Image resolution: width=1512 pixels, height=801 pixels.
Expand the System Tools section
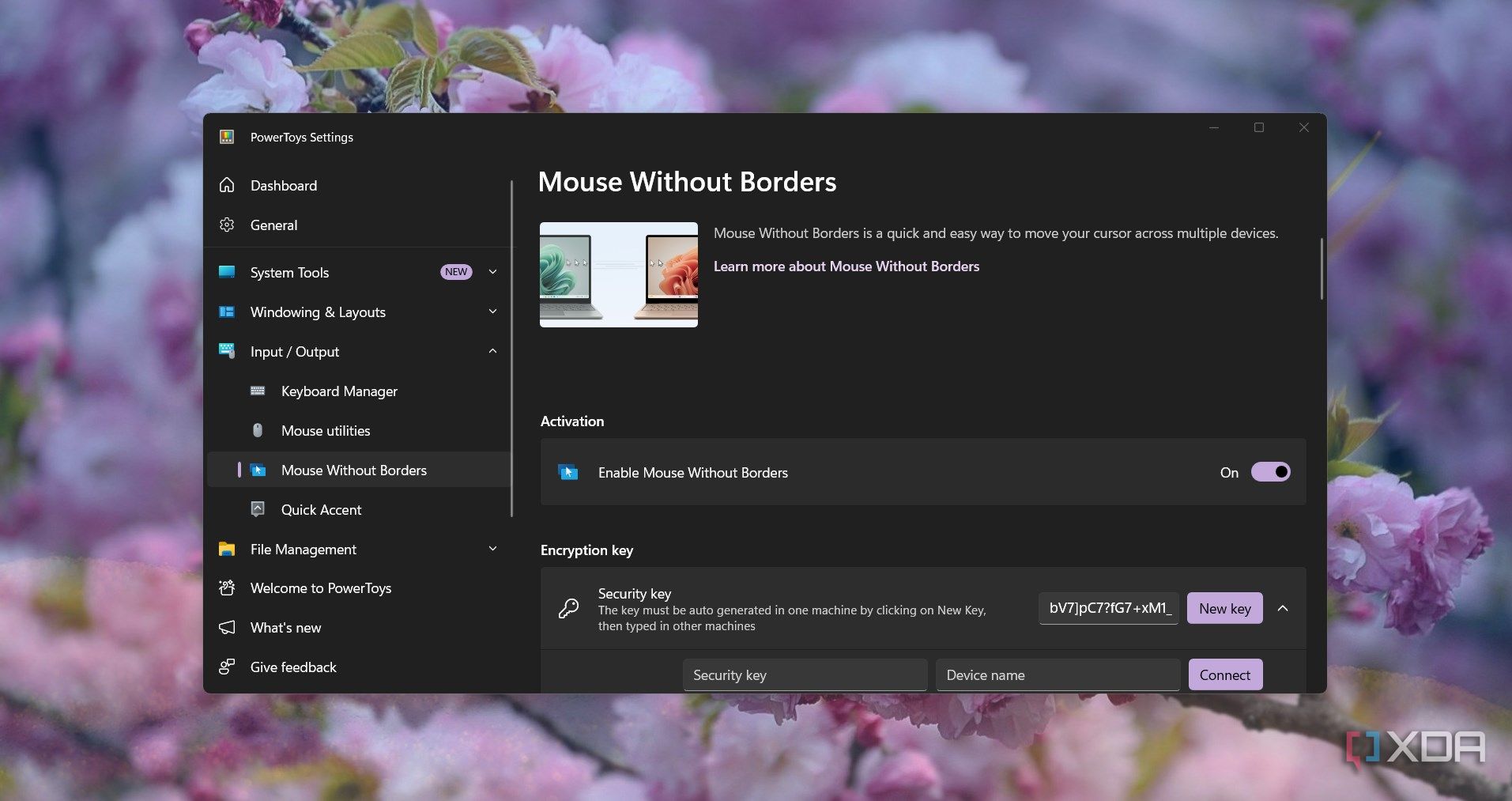492,272
